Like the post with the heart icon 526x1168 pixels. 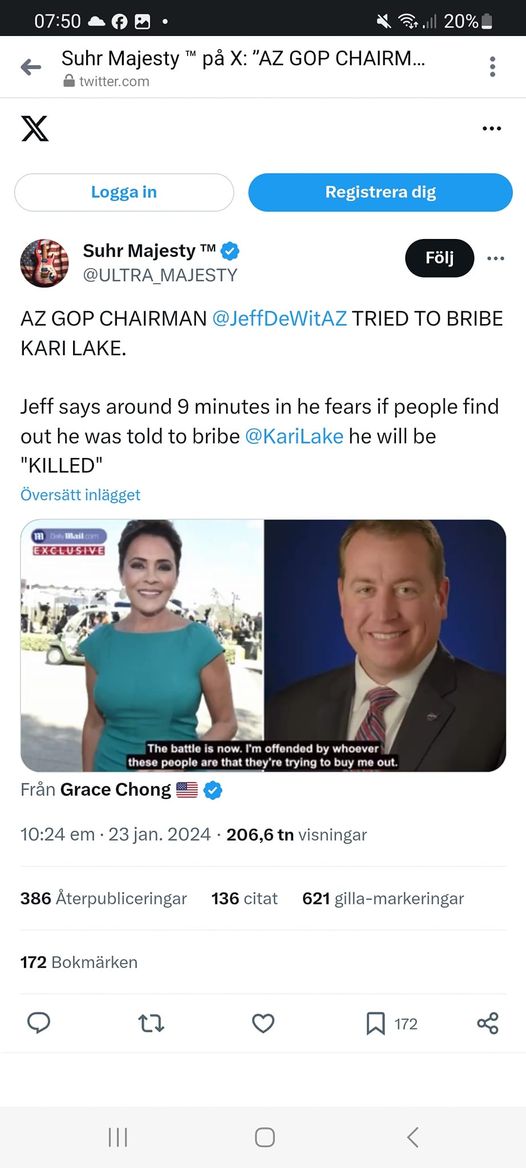[x=263, y=1024]
